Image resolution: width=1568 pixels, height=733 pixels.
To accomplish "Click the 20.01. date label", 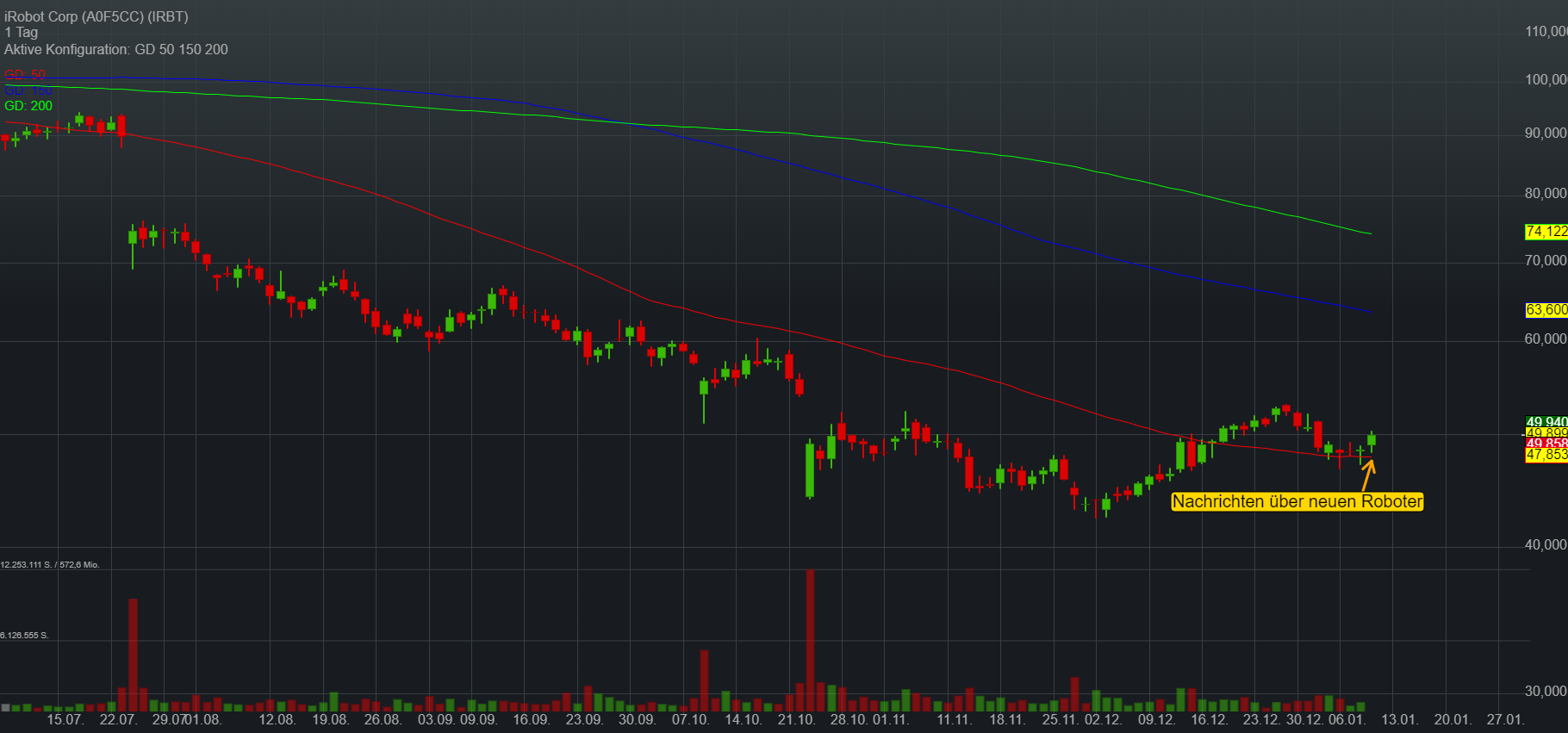I will (x=1452, y=720).
